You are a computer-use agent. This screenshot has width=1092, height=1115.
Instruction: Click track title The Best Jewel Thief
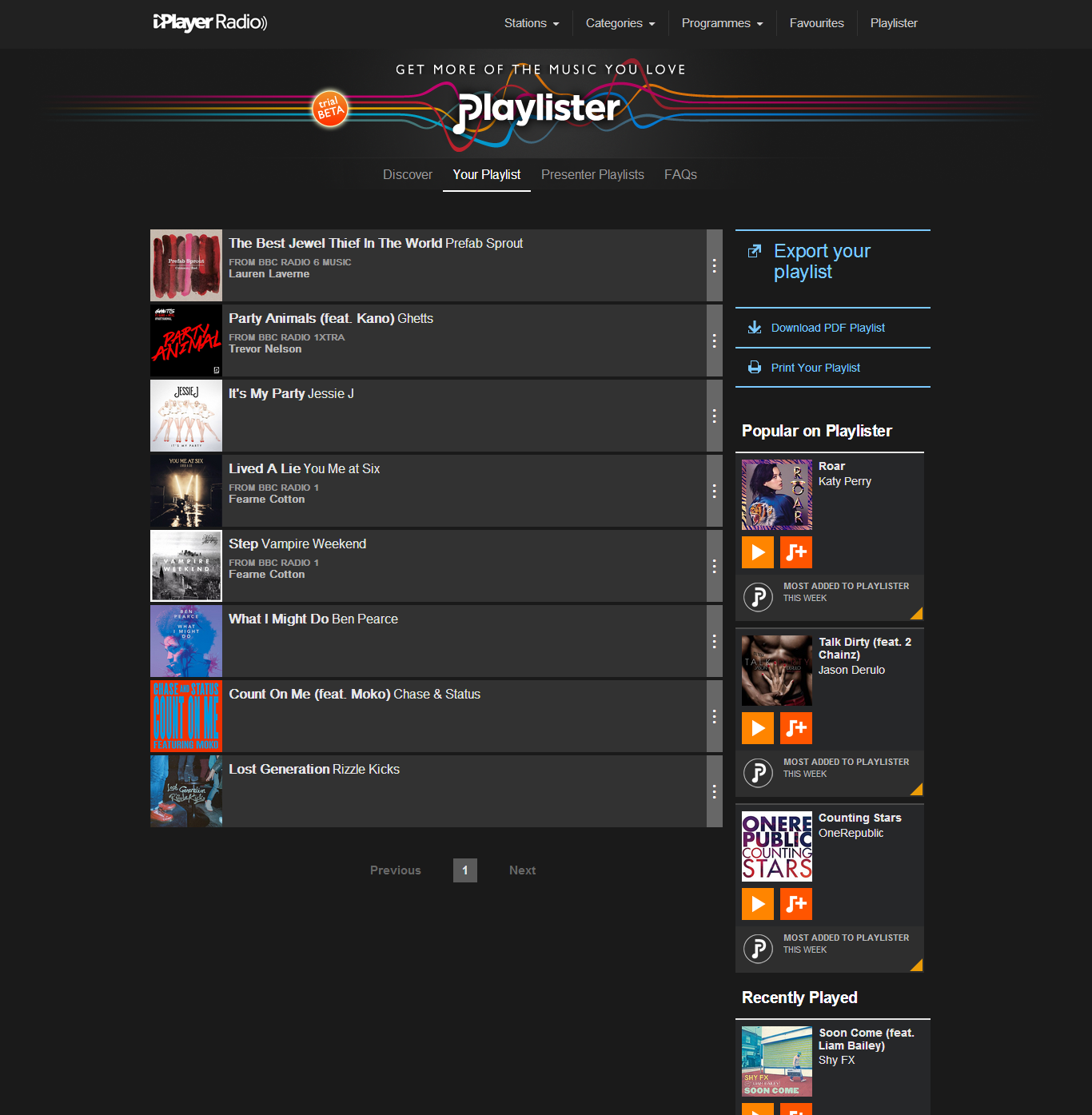[x=336, y=243]
